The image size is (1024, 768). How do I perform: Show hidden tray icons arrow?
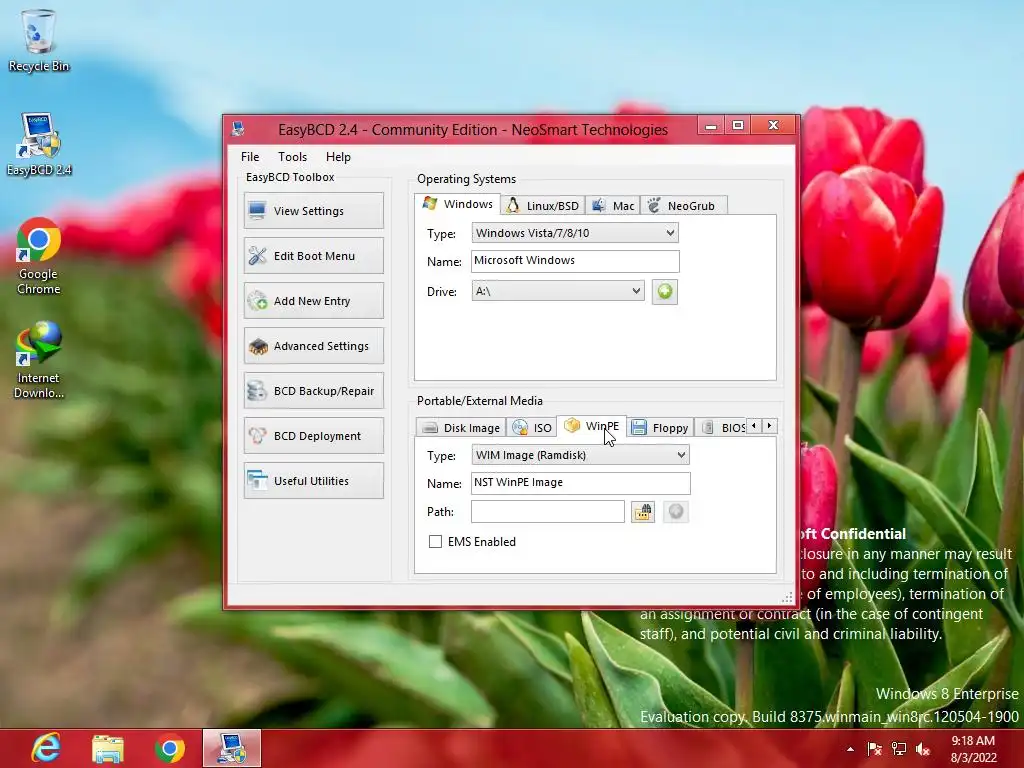click(x=850, y=749)
